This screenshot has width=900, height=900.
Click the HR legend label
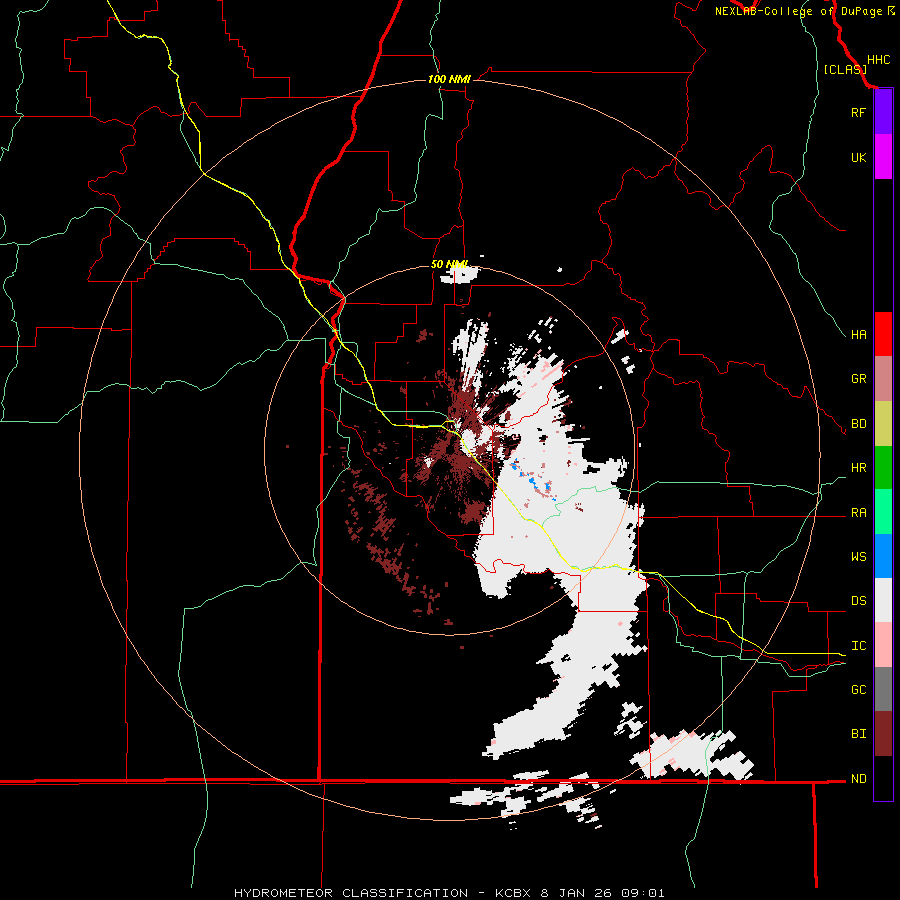(x=858, y=468)
